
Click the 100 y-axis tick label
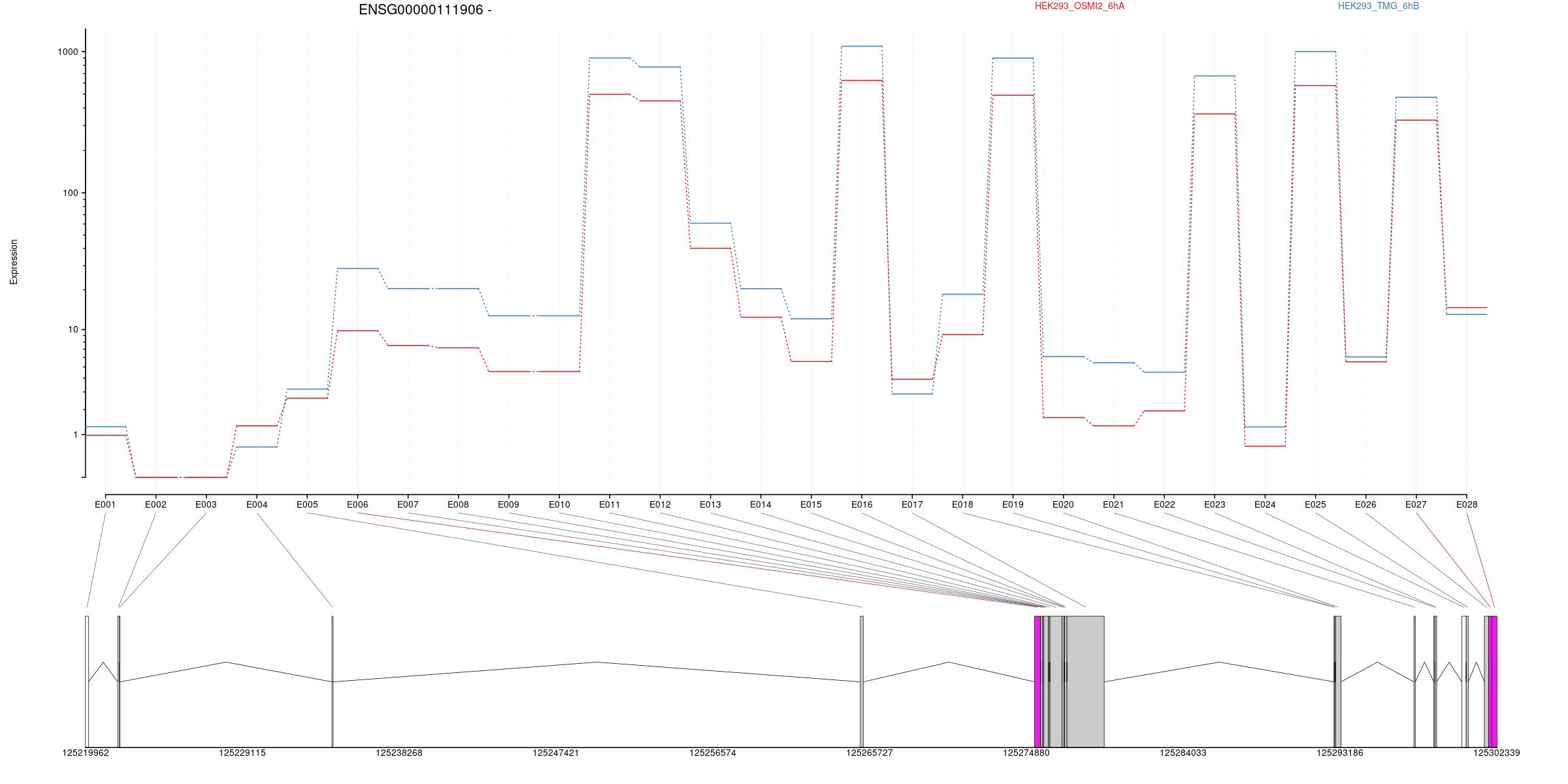[x=71, y=193]
